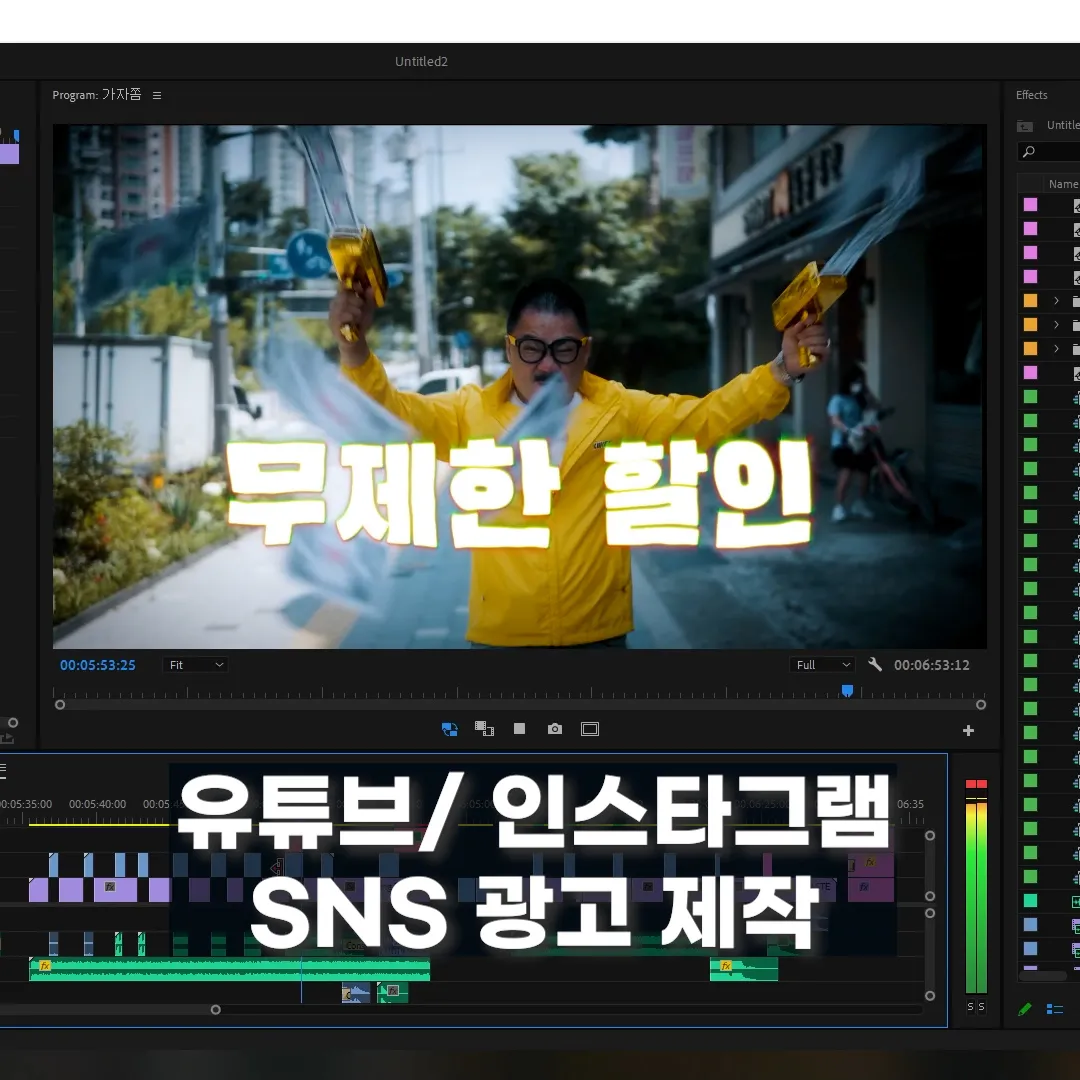Solo the left audio channel S button
1080x1080 pixels.
970,1006
